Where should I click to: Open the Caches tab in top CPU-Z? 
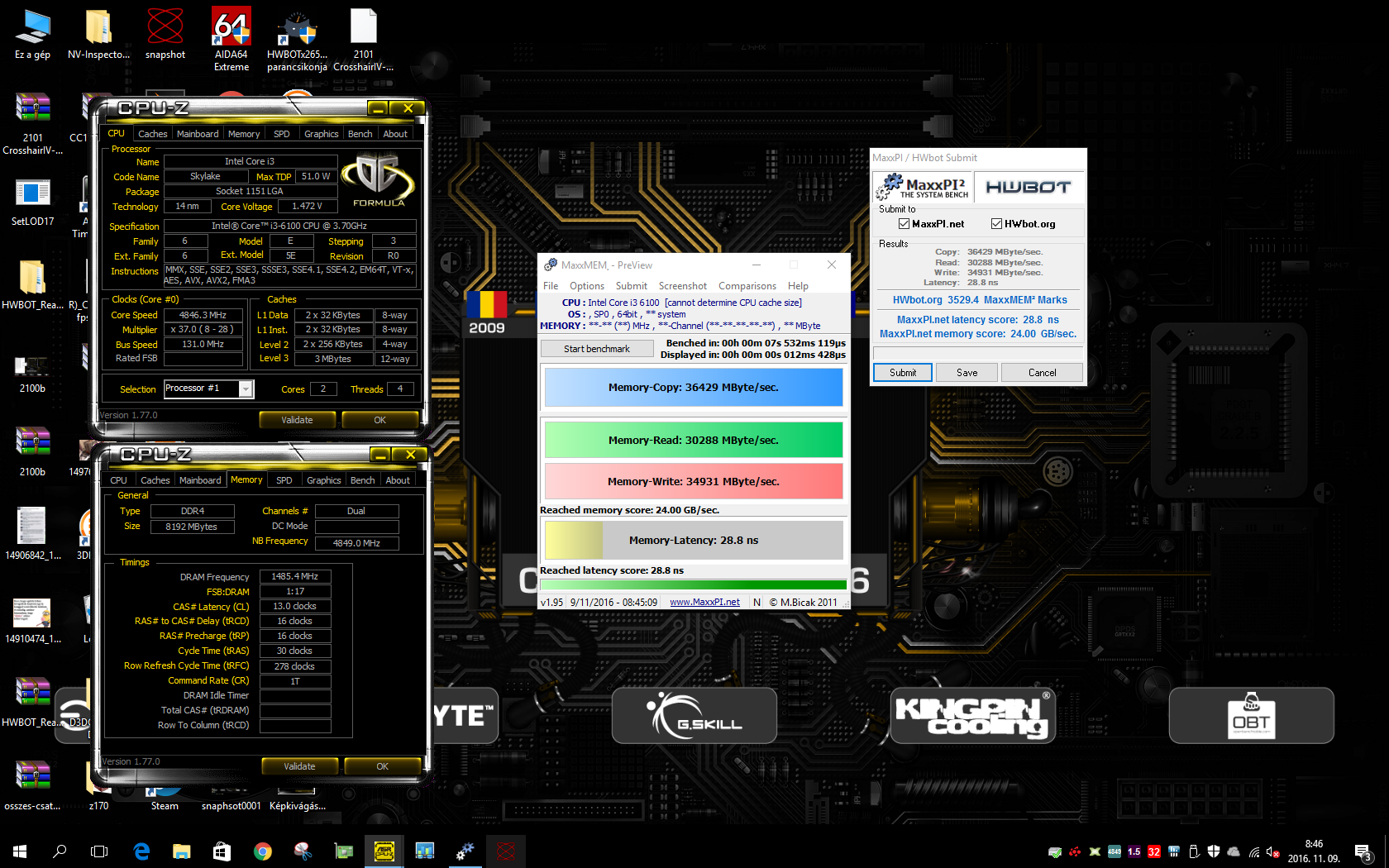tap(152, 134)
